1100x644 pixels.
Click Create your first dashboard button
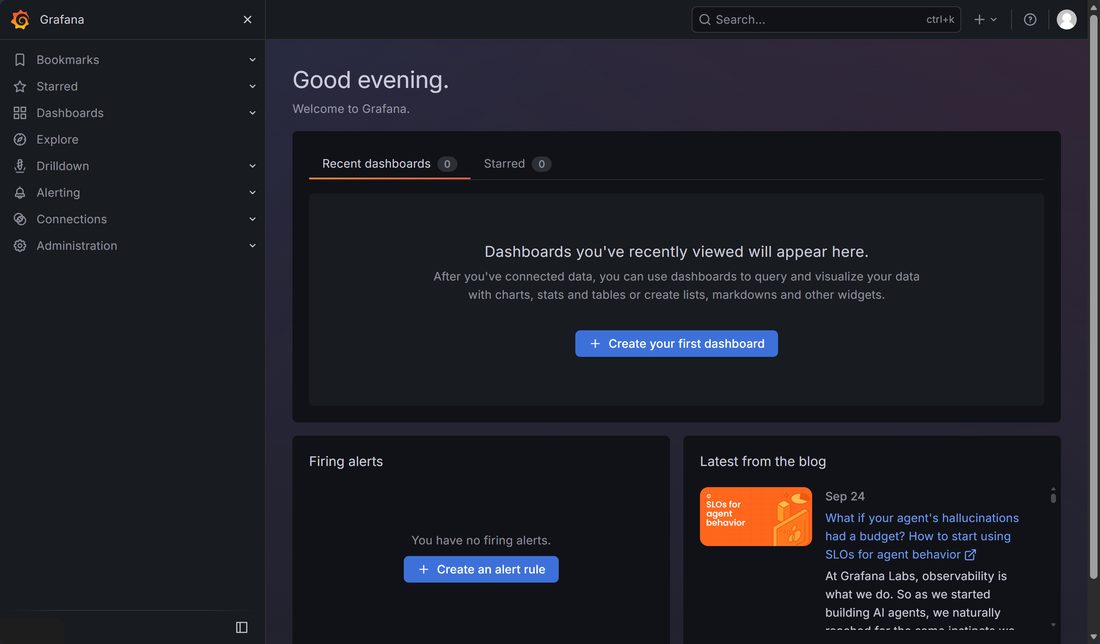click(x=676, y=344)
